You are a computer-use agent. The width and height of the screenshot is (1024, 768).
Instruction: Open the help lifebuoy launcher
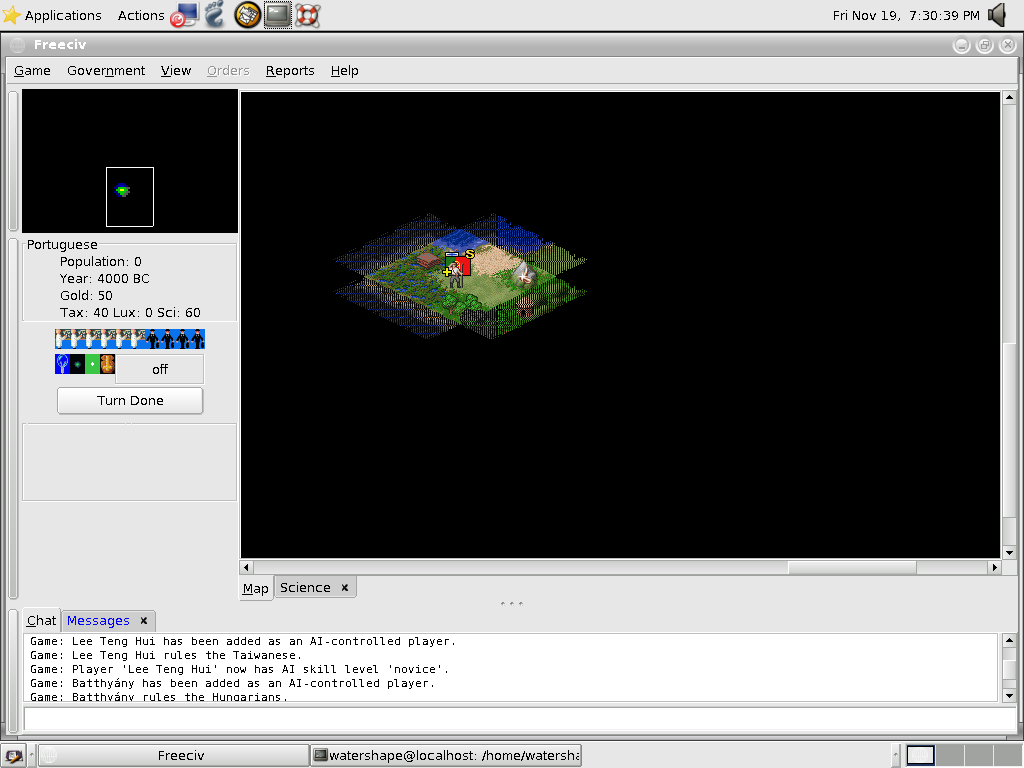pos(308,15)
